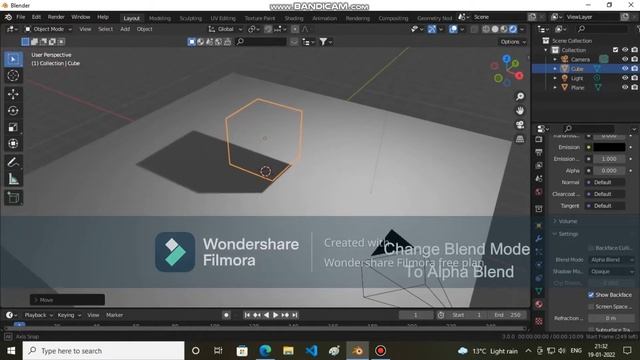Switch to the Modeling workspace tab

click(x=160, y=18)
